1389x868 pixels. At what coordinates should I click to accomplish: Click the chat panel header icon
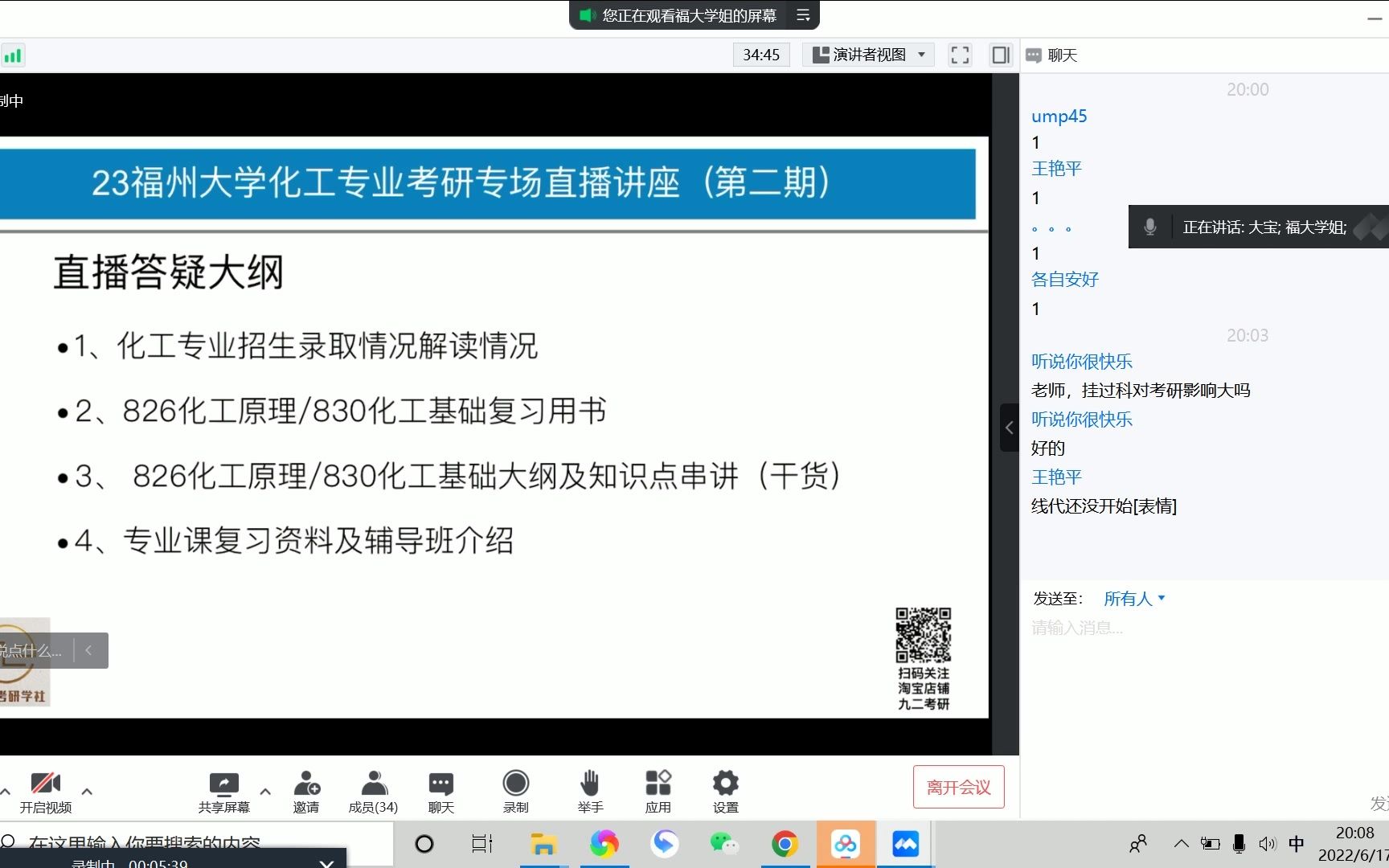[1035, 55]
